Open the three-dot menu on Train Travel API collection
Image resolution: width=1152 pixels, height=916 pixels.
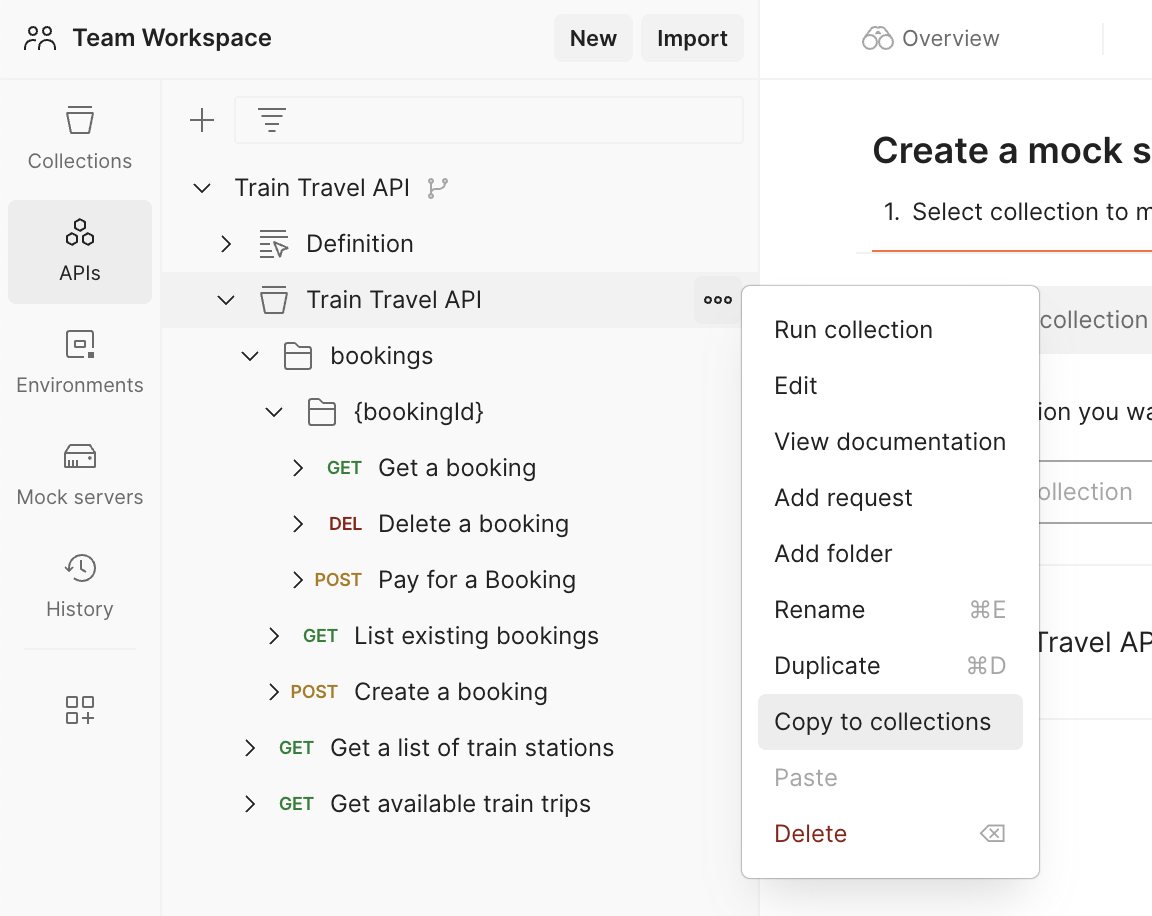(x=717, y=299)
